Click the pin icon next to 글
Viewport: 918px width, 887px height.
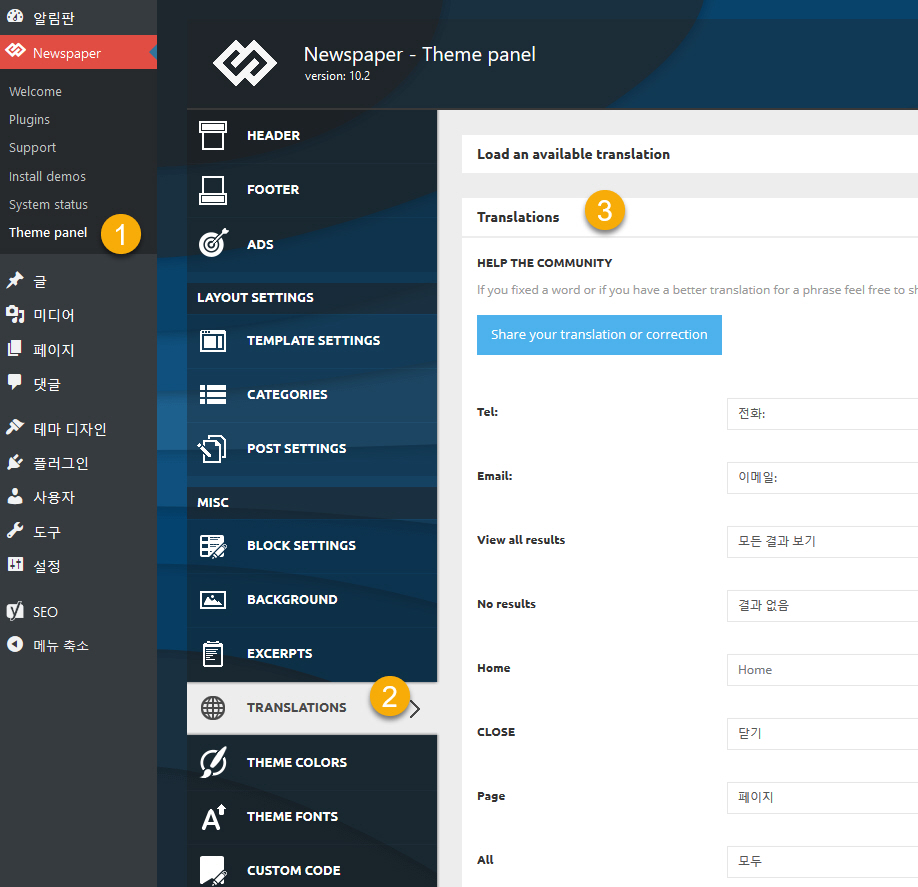(x=15, y=280)
